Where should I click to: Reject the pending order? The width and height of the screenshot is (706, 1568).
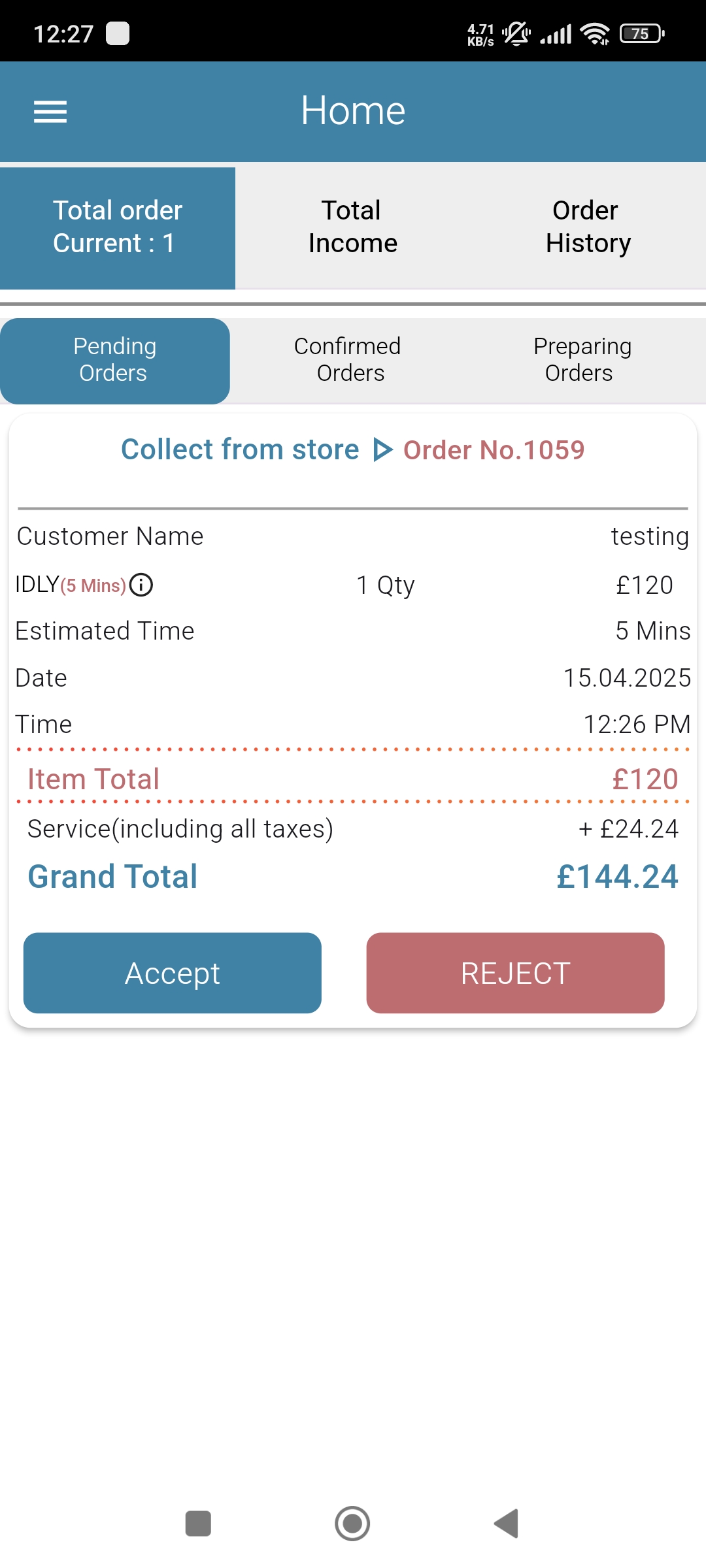(515, 973)
